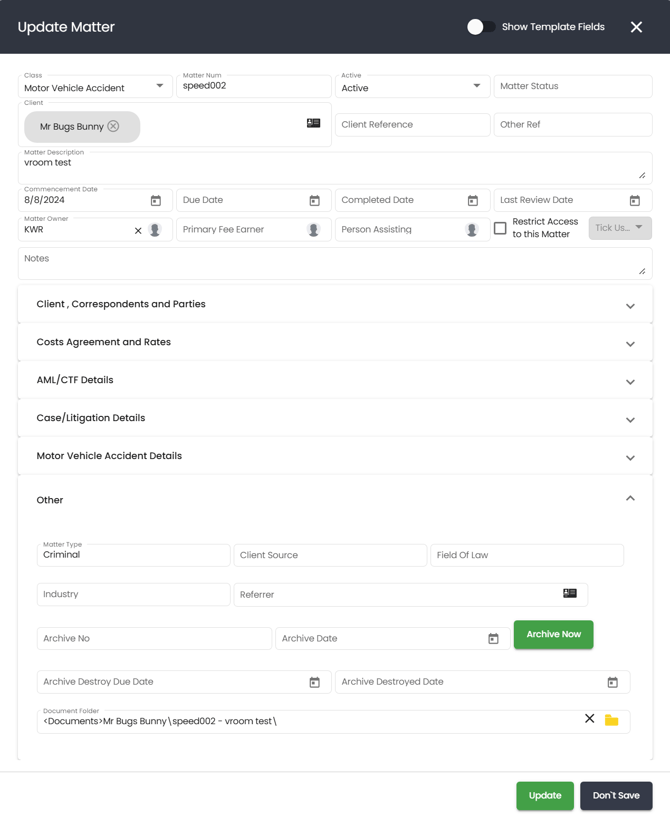Close the Update Matter dialog
This screenshot has width=670, height=818.
coord(636,27)
